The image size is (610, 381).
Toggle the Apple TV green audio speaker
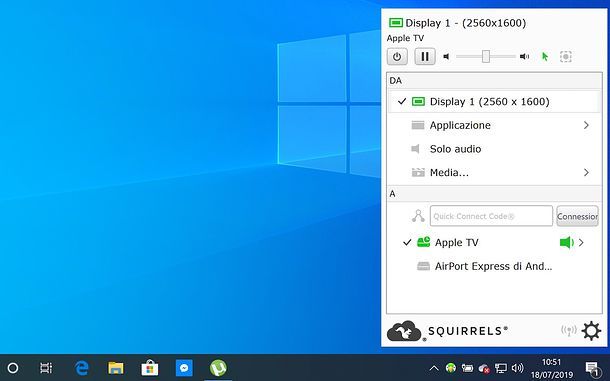click(566, 242)
